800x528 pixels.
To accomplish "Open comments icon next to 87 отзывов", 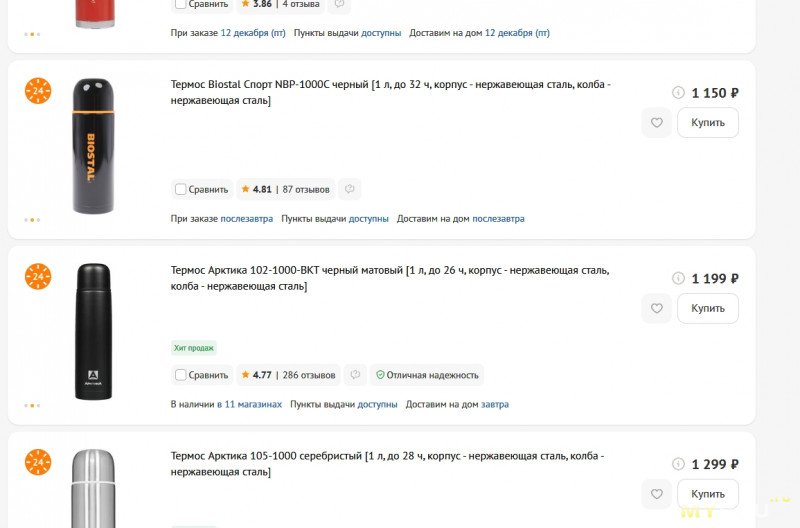I will [349, 189].
